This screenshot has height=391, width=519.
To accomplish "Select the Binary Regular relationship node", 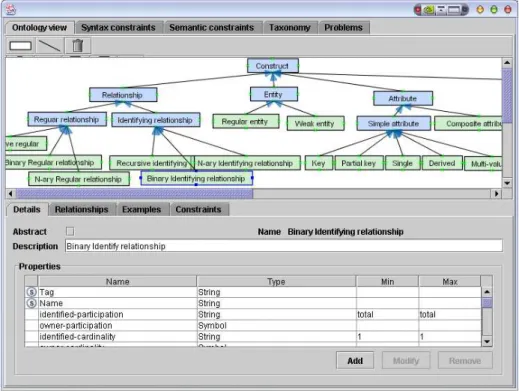I will [53, 162].
